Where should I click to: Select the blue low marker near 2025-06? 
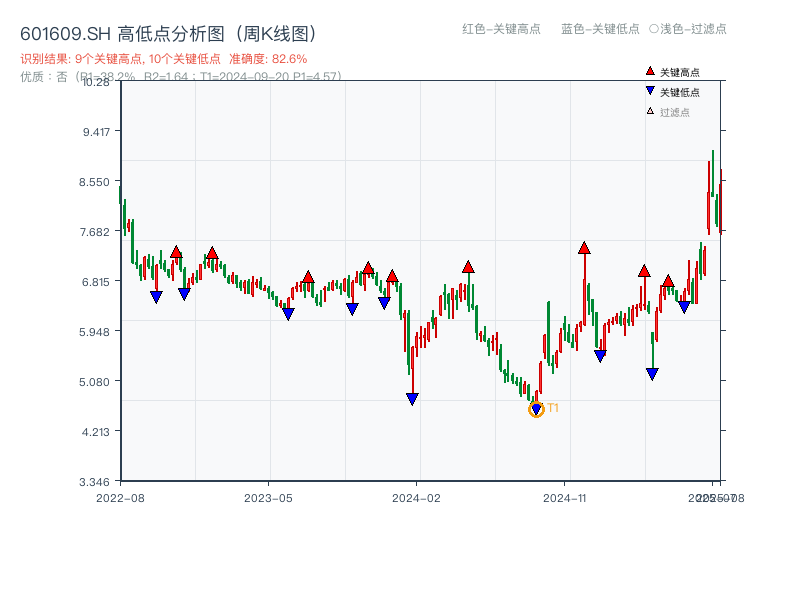pos(684,307)
